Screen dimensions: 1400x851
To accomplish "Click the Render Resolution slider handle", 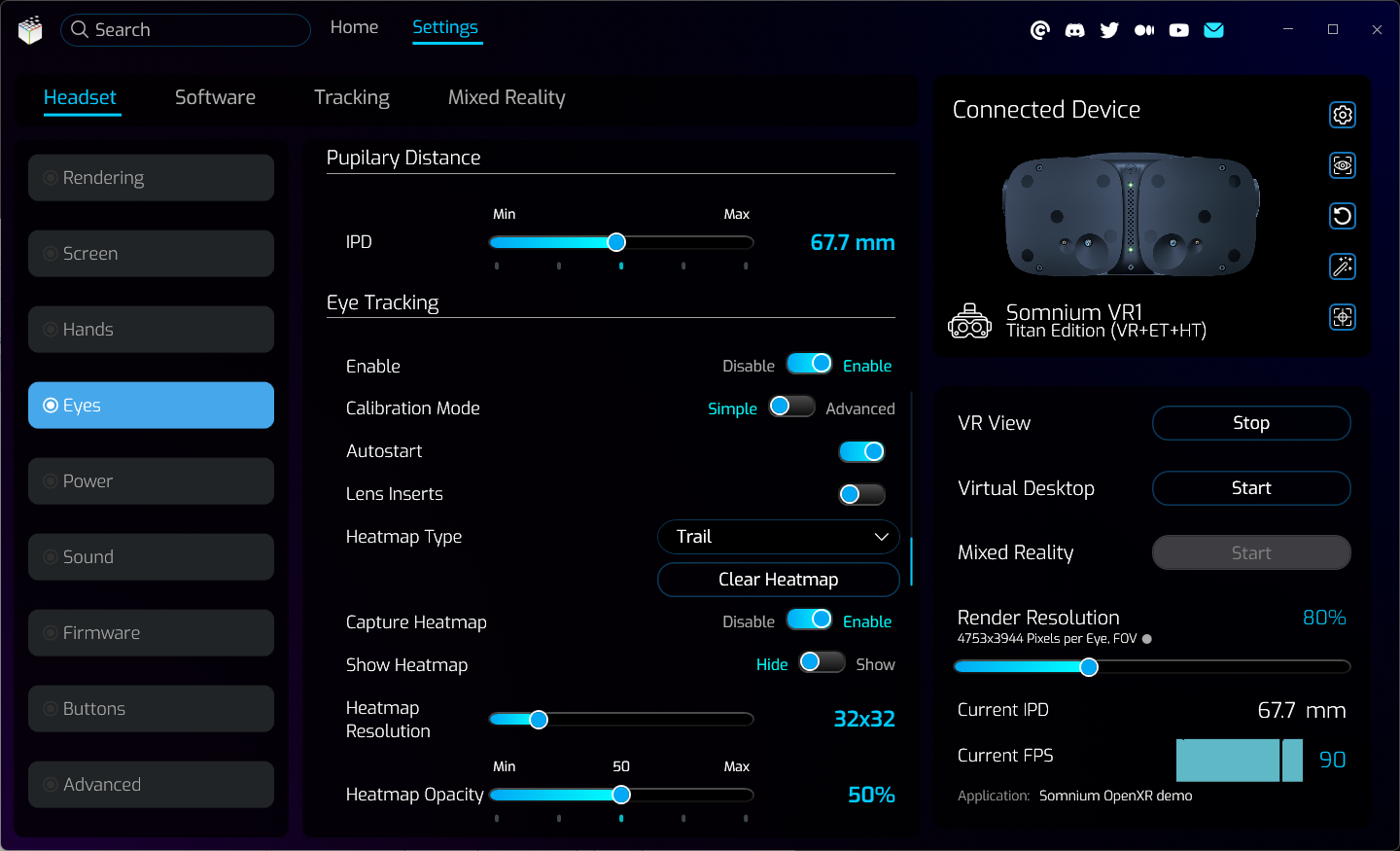I will pyautogui.click(x=1089, y=667).
